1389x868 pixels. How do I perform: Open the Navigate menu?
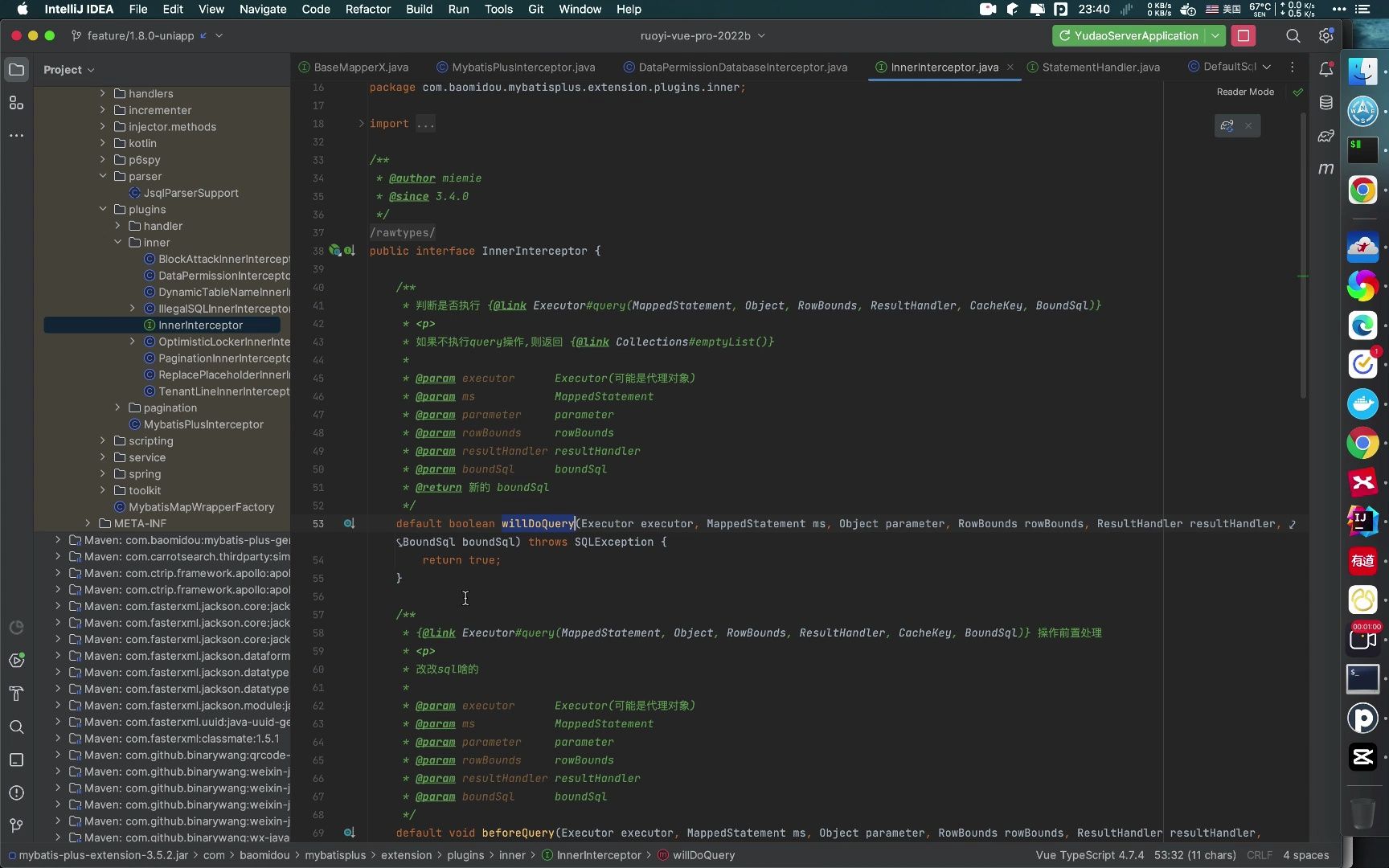[x=263, y=10]
